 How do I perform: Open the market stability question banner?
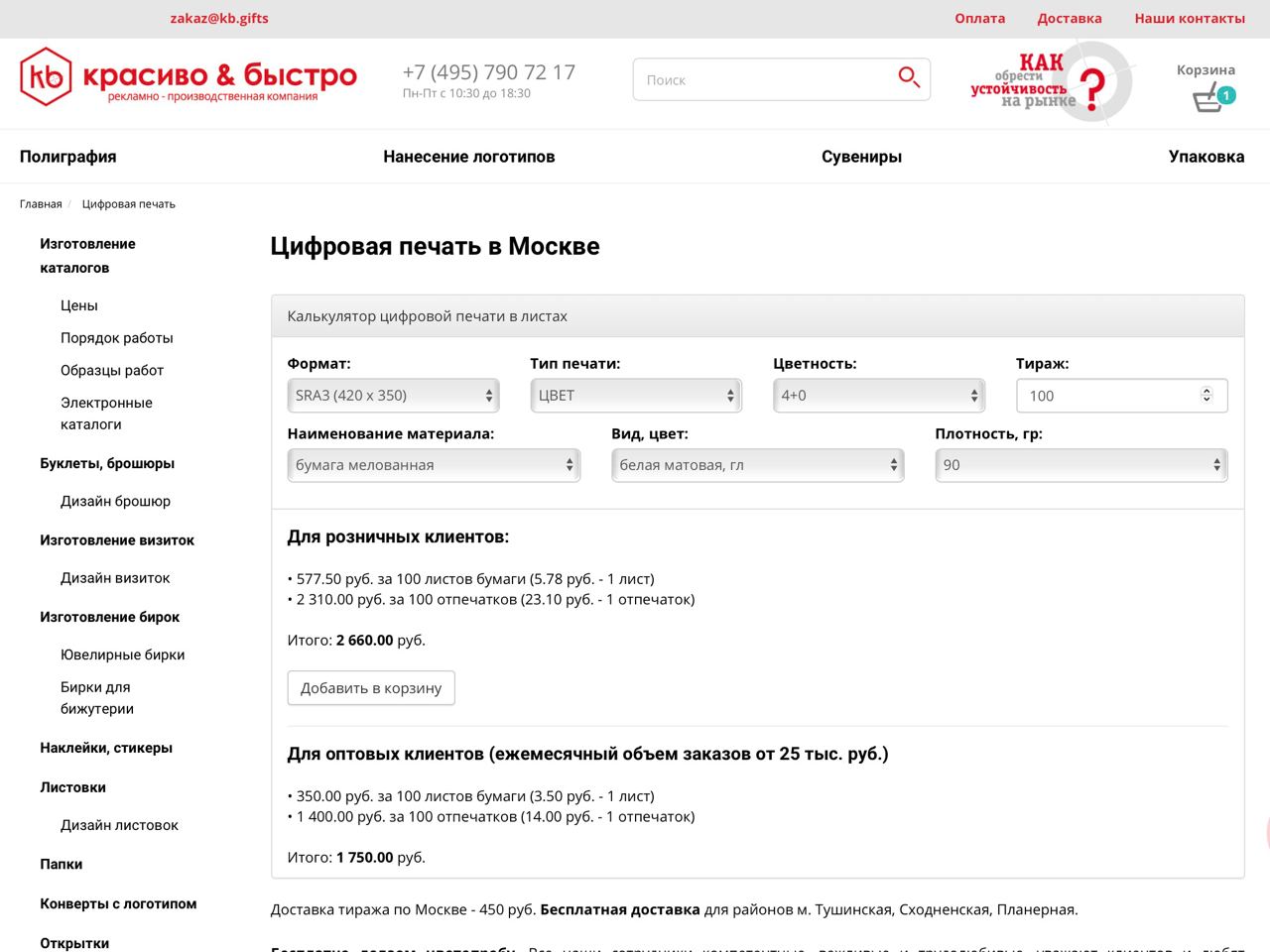[x=1051, y=81]
